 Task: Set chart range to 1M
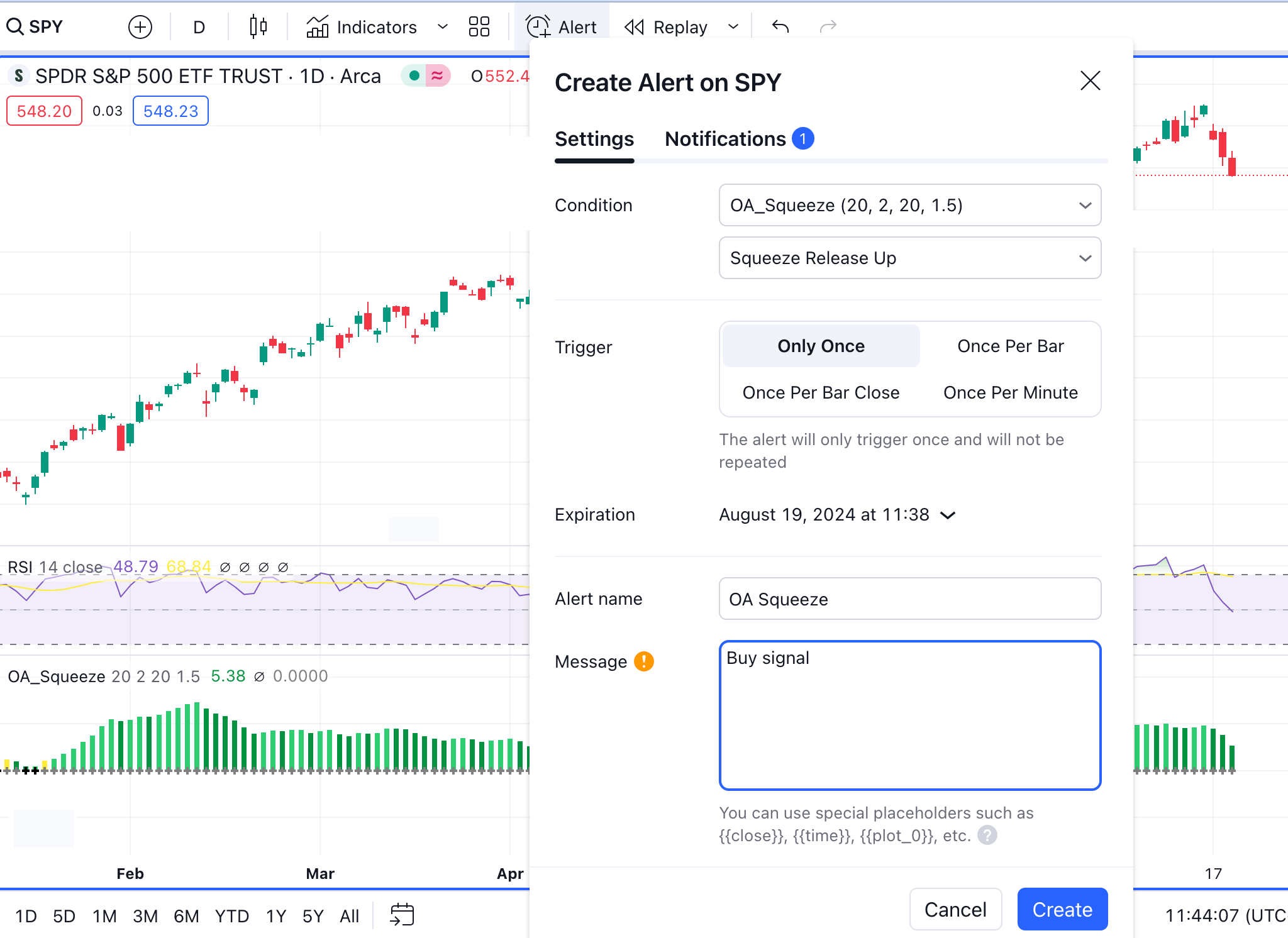coord(104,916)
